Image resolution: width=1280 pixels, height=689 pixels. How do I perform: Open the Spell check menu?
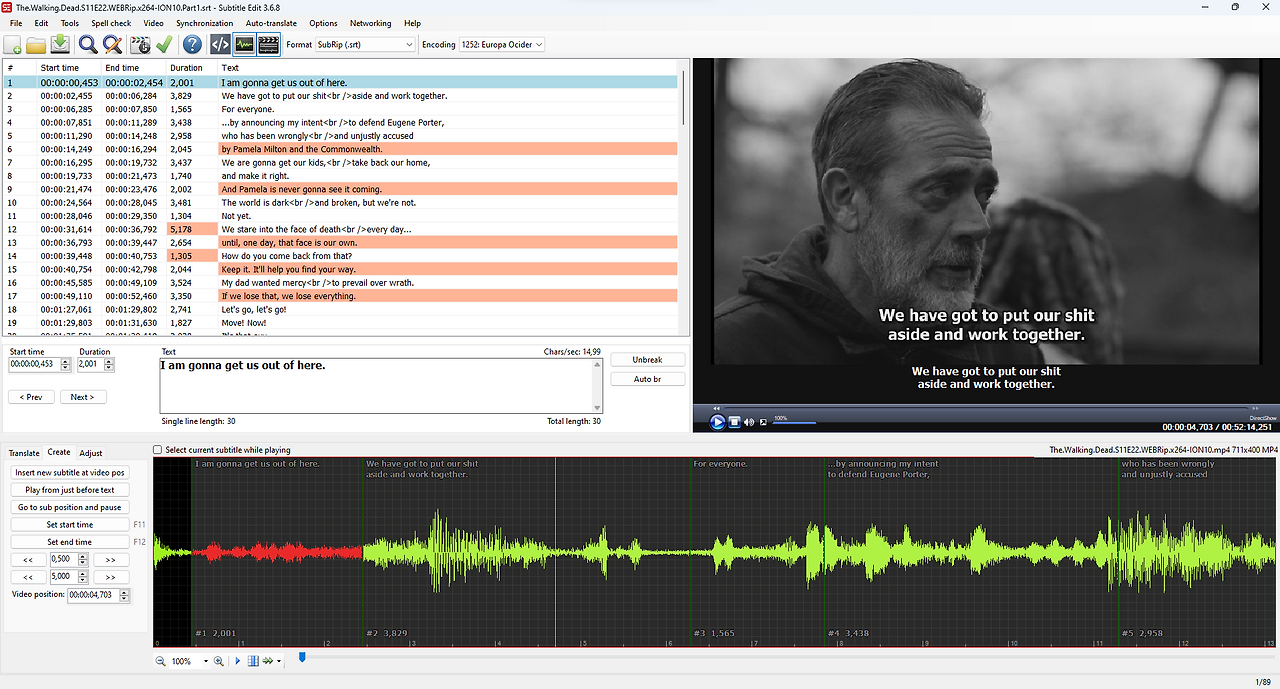(111, 23)
